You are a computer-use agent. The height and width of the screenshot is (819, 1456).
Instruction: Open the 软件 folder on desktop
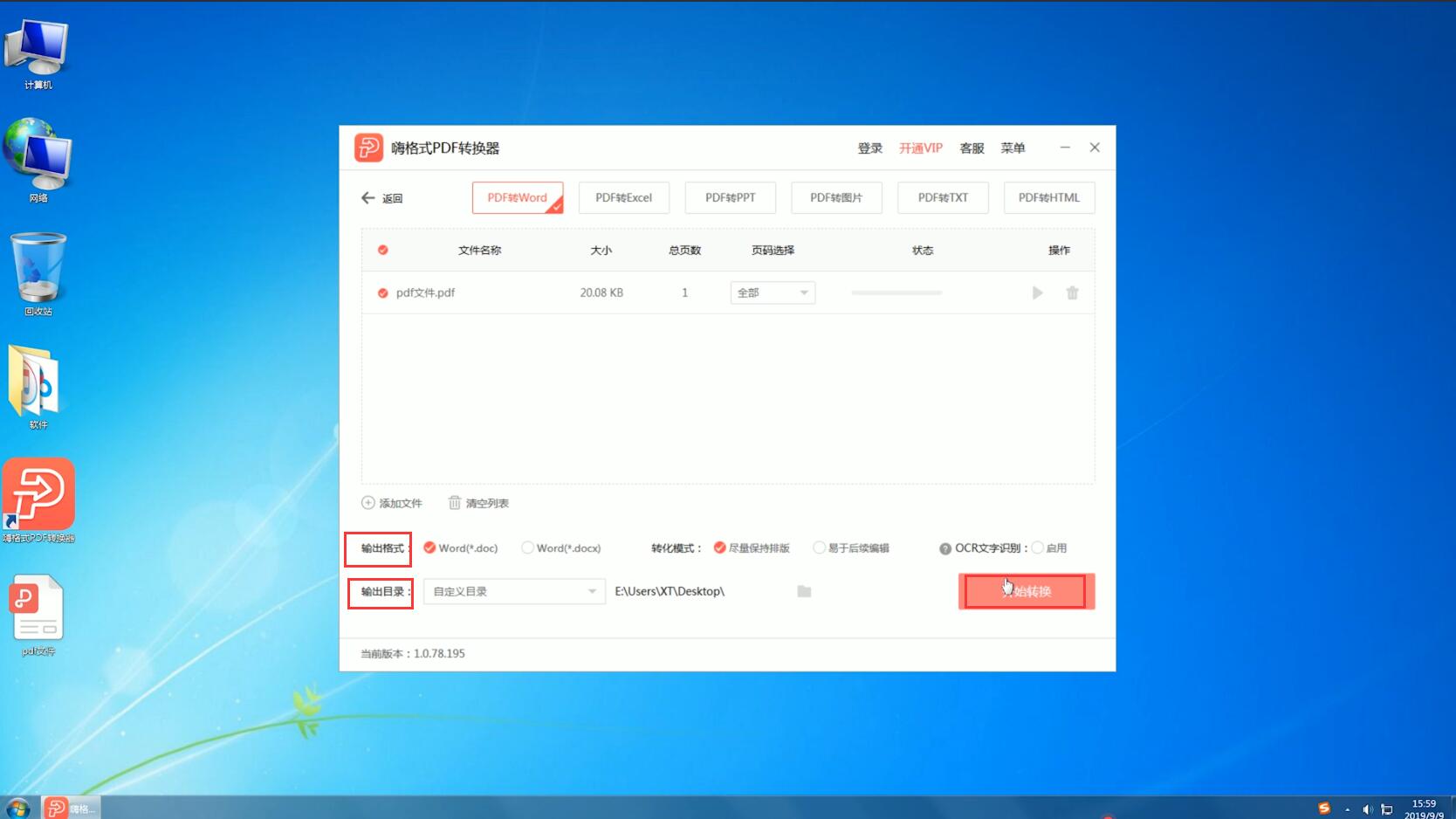click(38, 387)
